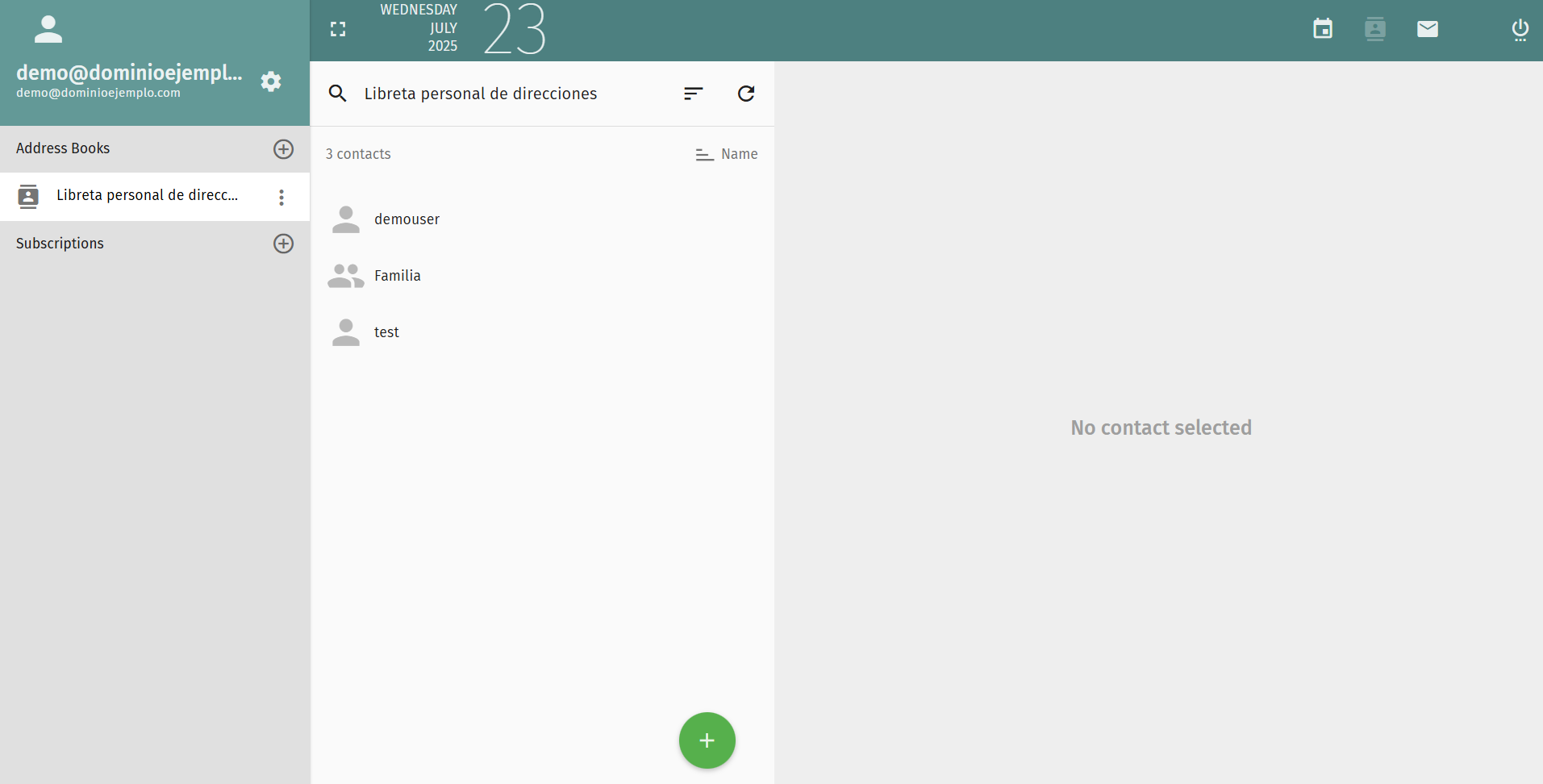Click the user avatar icon
This screenshot has height=784, width=1543.
pos(48,30)
